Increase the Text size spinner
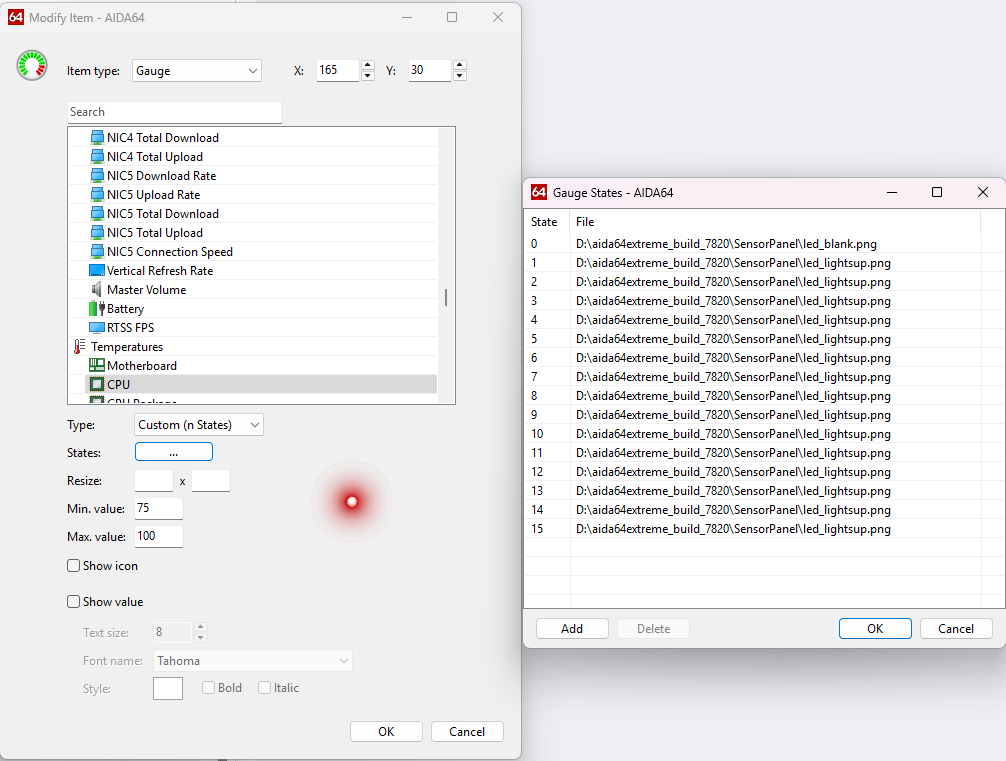This screenshot has width=1006, height=761. pyautogui.click(x=201, y=626)
